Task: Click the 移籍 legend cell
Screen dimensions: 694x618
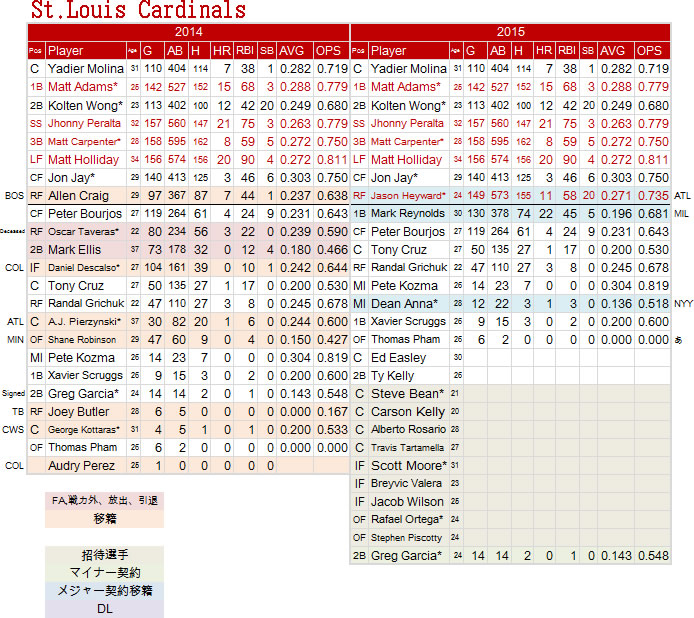Action: tap(104, 519)
